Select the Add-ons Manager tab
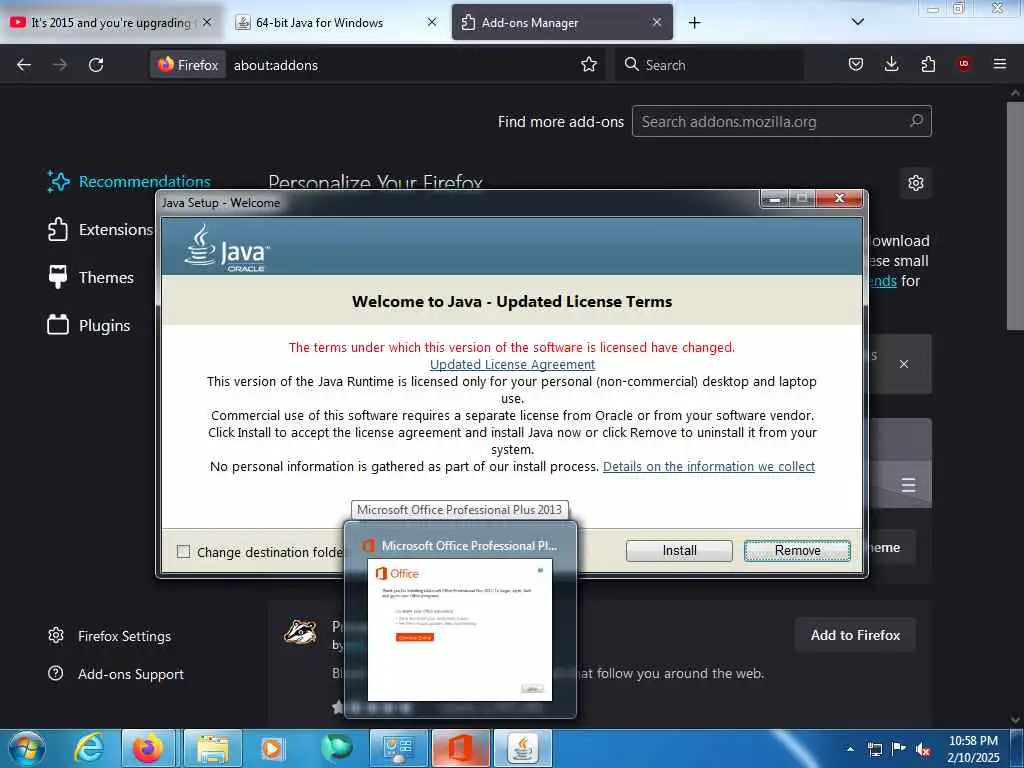1024x768 pixels. pyautogui.click(x=562, y=22)
